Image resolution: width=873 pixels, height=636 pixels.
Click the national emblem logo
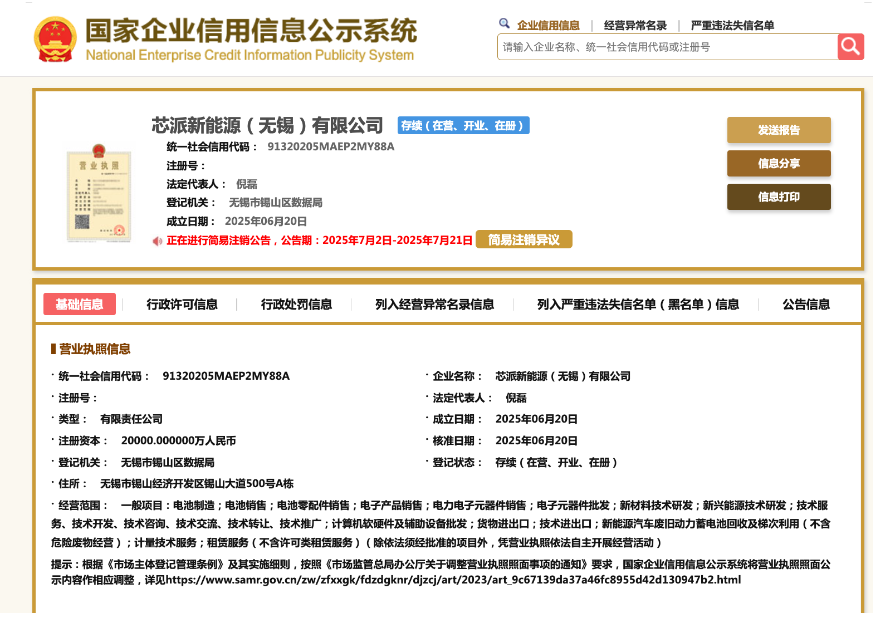click(x=55, y=38)
